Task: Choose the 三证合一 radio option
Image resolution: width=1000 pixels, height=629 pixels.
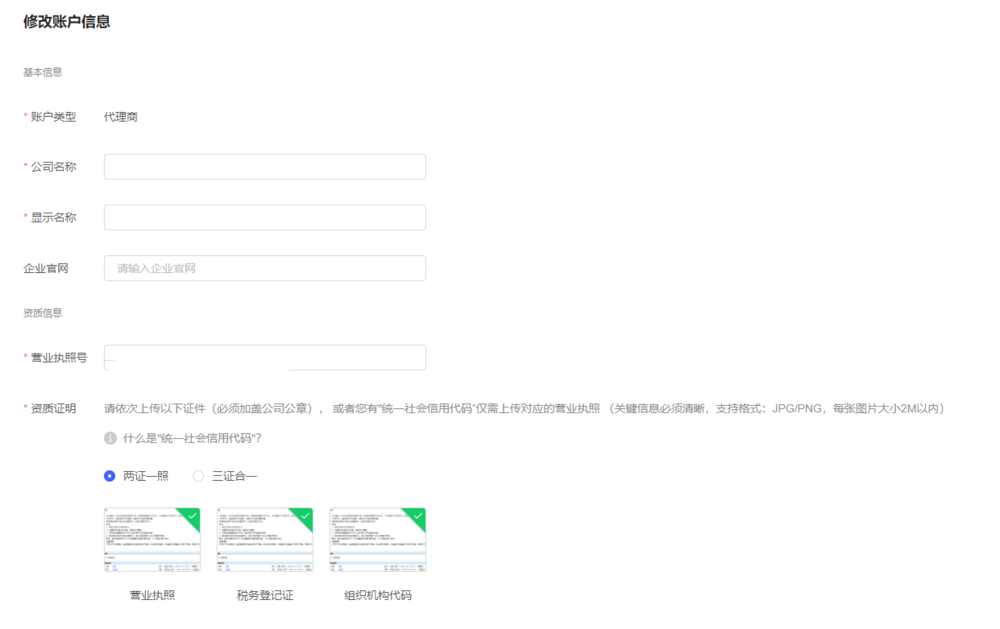Action: [x=198, y=476]
